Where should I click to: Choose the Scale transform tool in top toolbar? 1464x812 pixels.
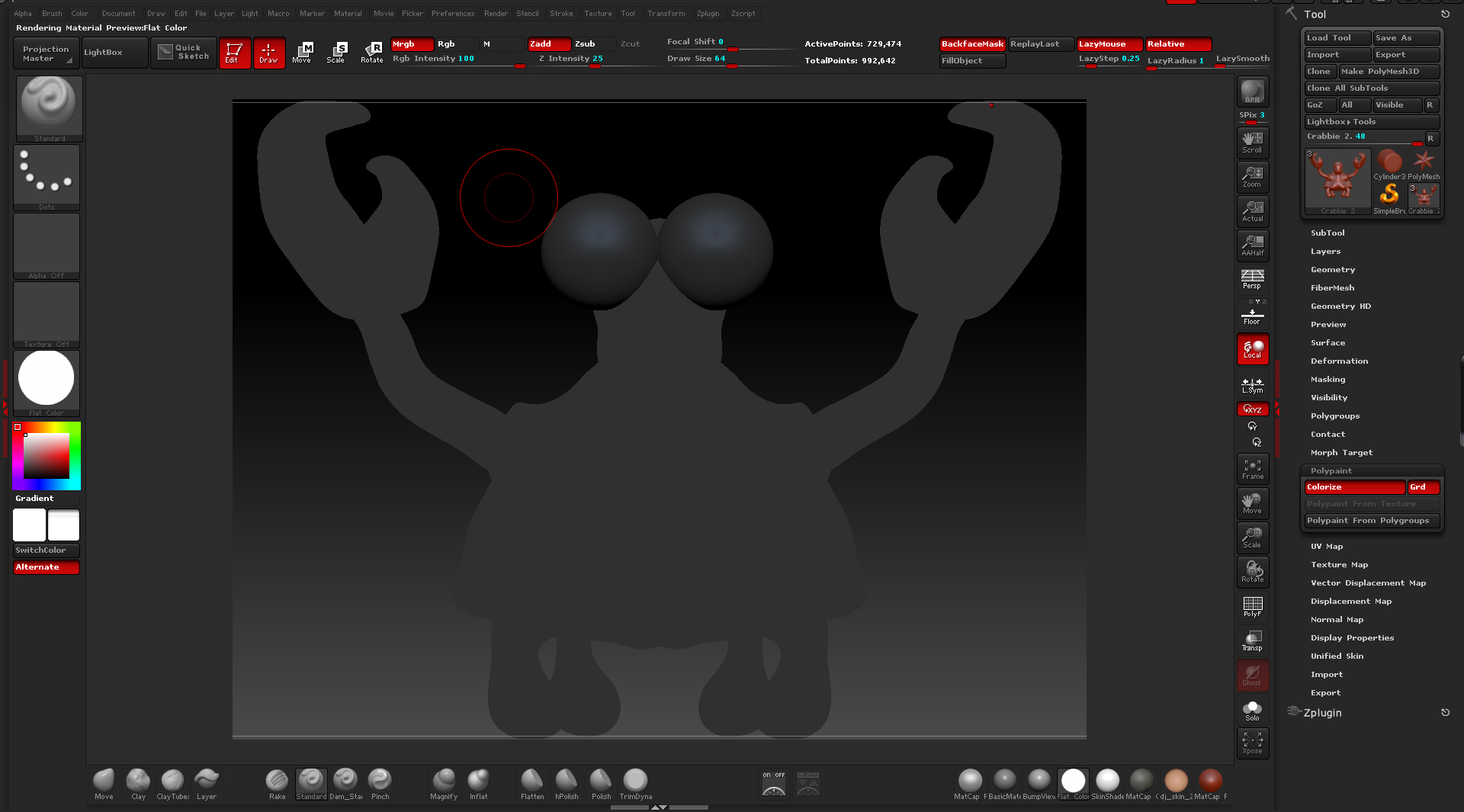point(336,53)
